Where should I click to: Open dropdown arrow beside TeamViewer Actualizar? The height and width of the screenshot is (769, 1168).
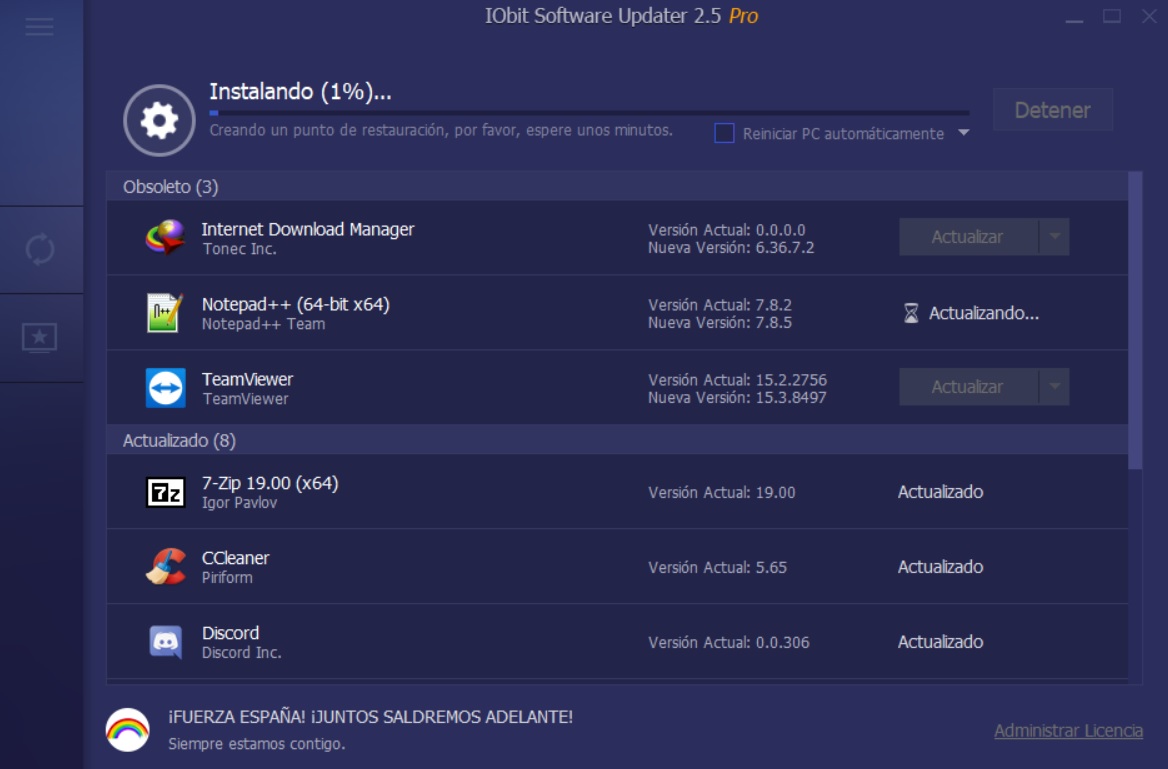click(x=1055, y=387)
